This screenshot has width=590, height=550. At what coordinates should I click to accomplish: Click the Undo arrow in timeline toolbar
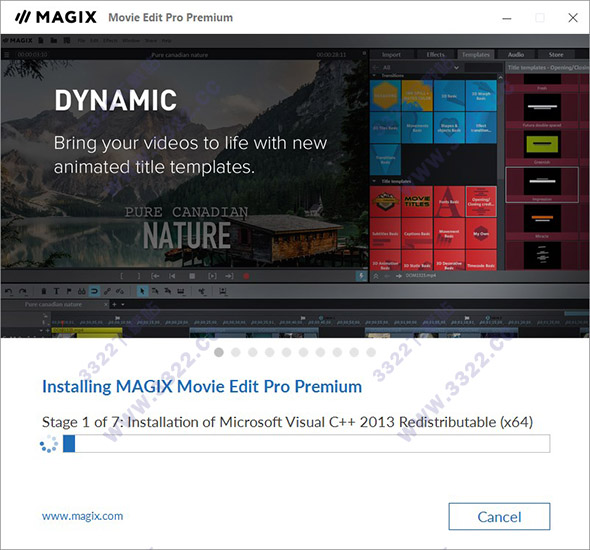(x=8, y=291)
